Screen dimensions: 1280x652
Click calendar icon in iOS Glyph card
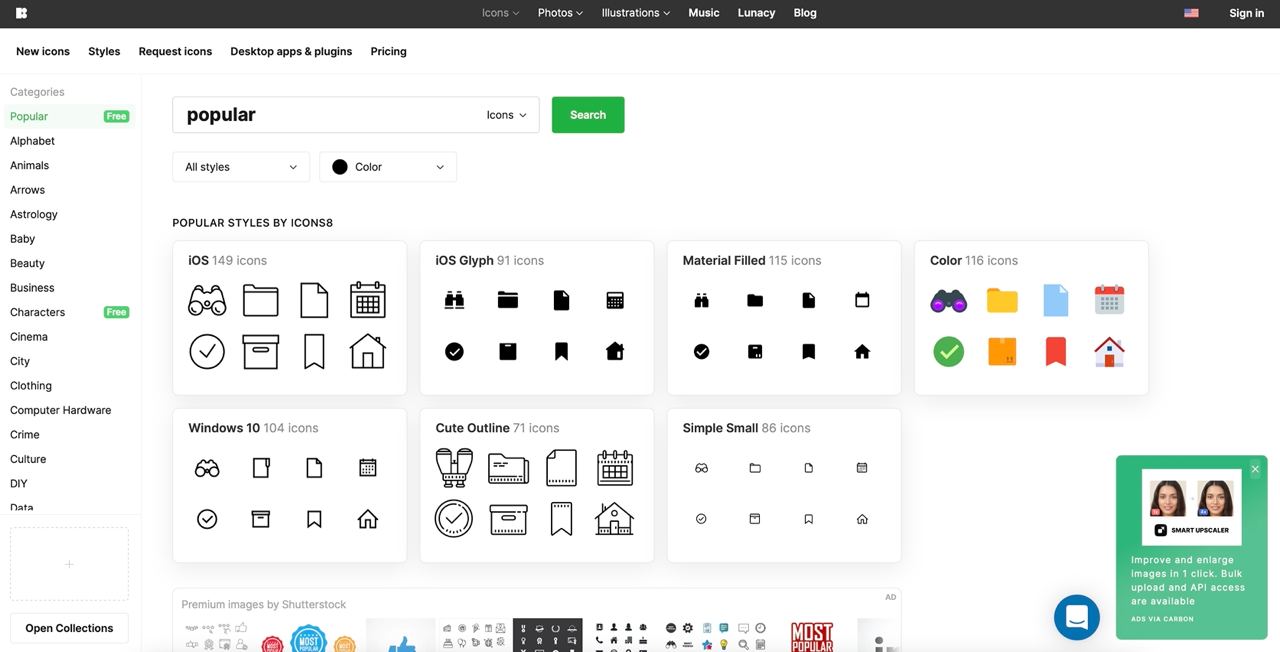(x=615, y=300)
